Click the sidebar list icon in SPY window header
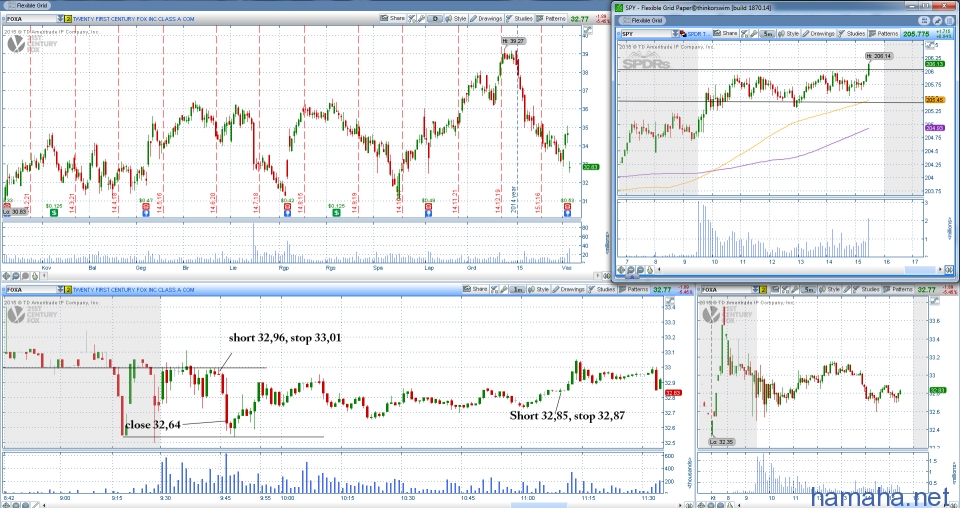 (x=950, y=21)
